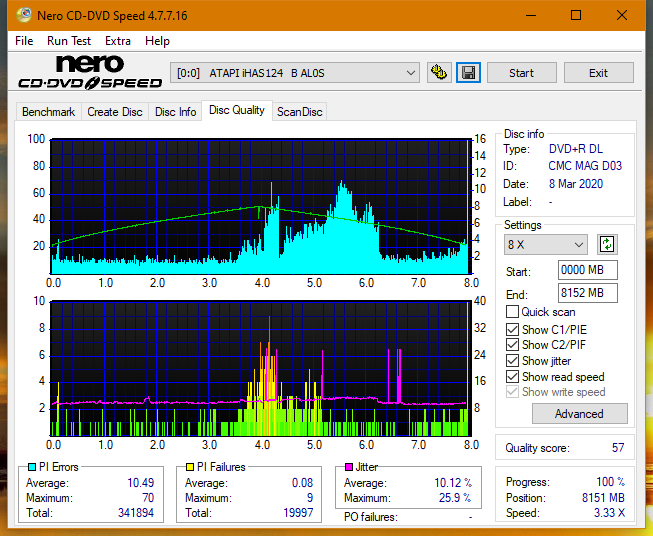
Task: Click the cyan PI Errors color swatch
Action: 32,467
